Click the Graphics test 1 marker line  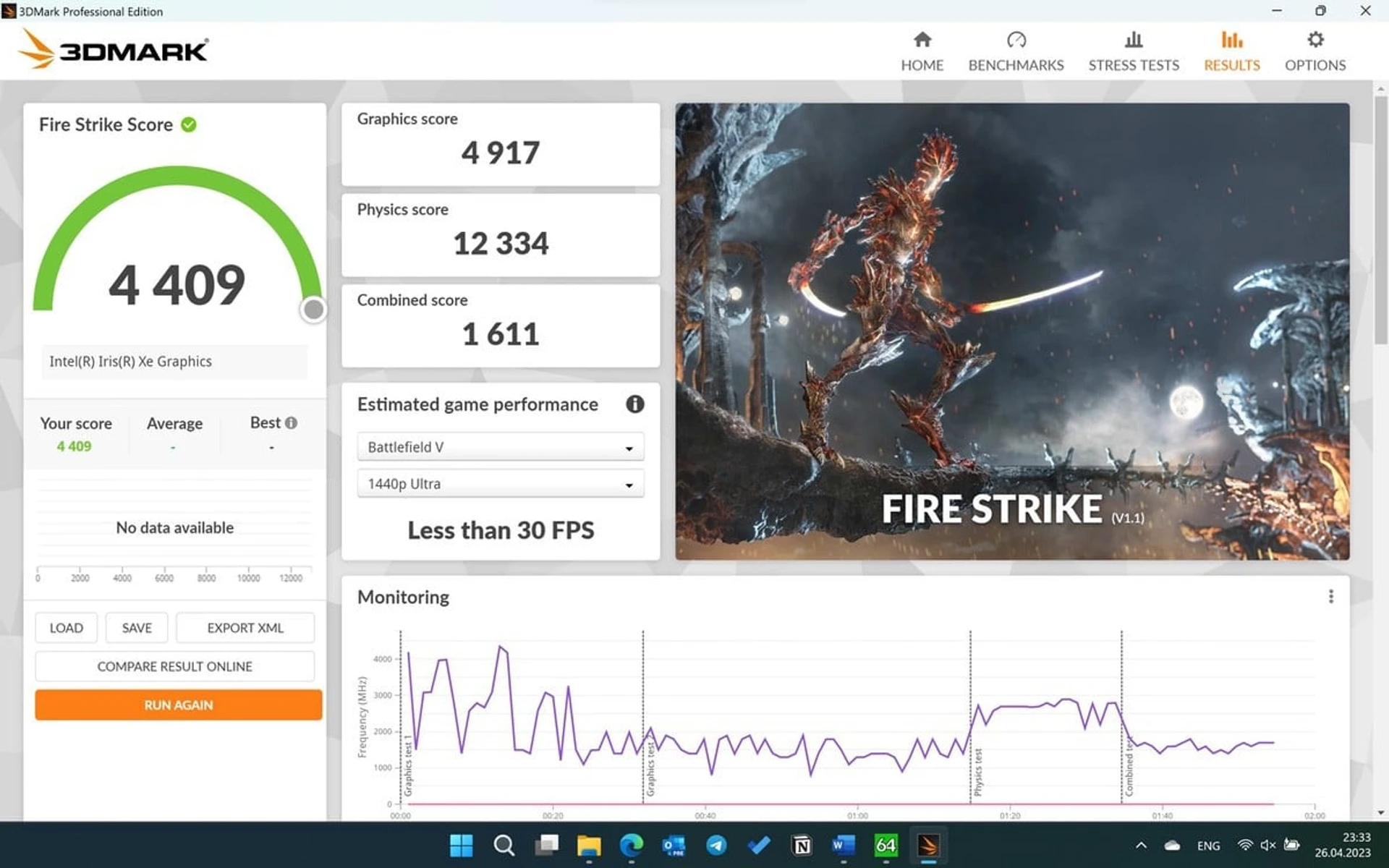click(400, 716)
